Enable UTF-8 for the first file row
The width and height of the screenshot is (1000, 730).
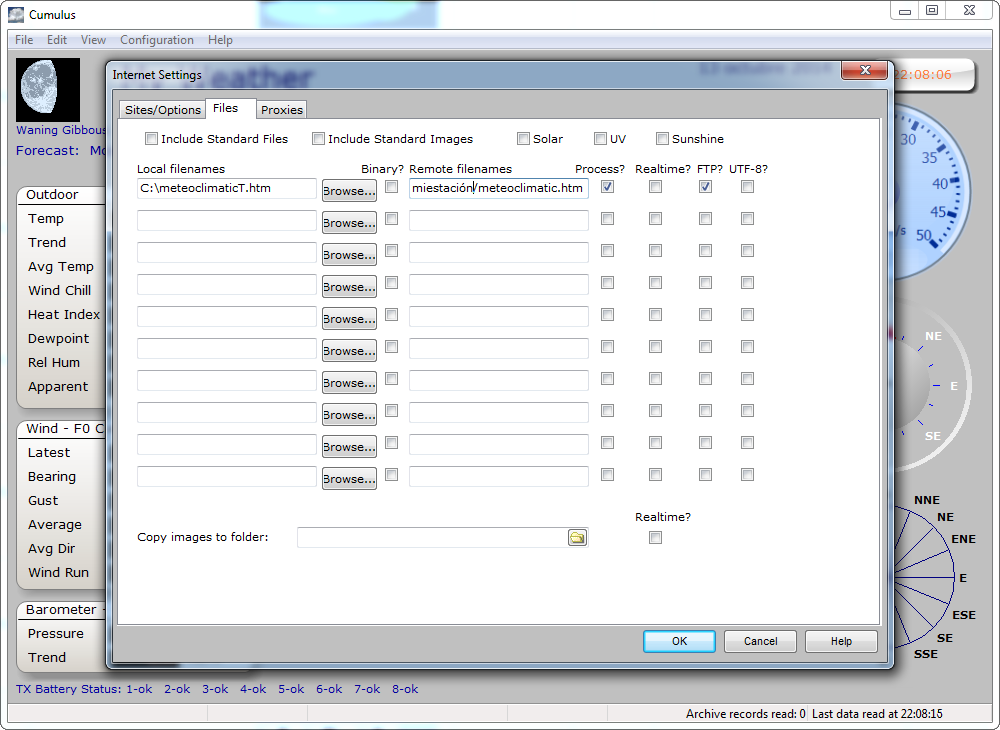point(748,187)
